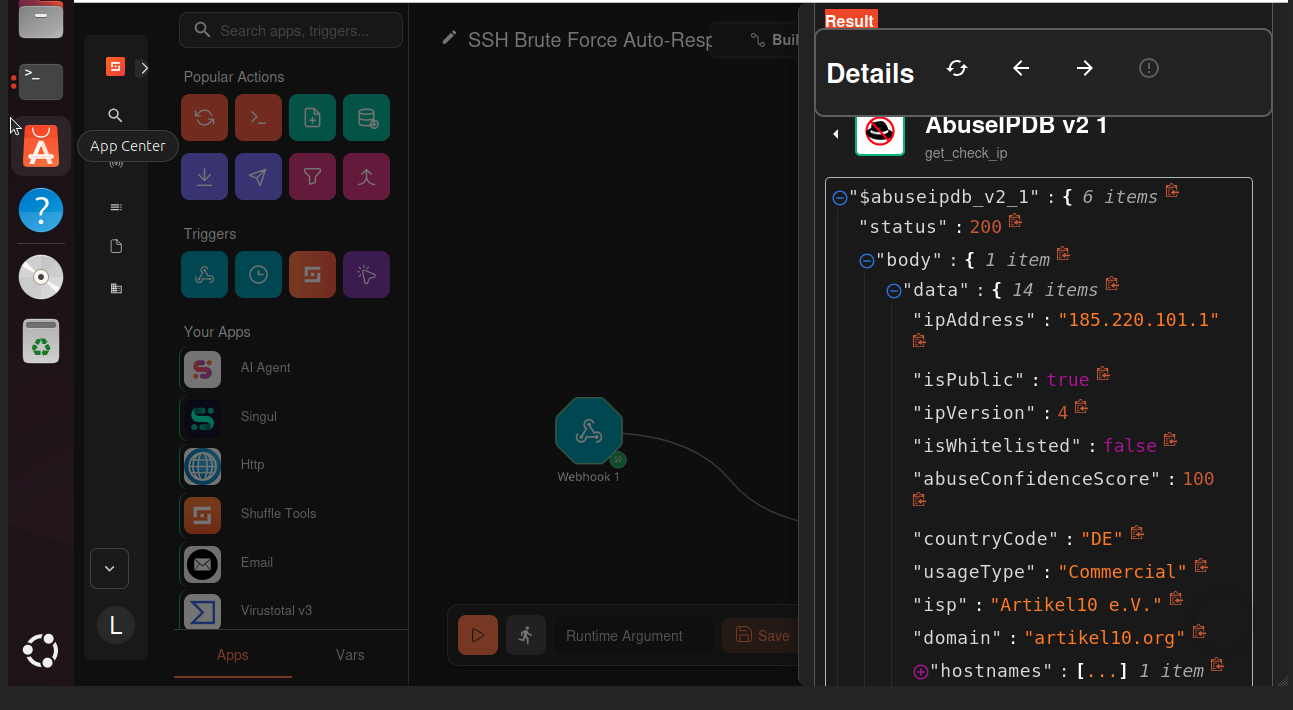1293x710 pixels.
Task: Run the workflow with the play button
Action: point(478,635)
